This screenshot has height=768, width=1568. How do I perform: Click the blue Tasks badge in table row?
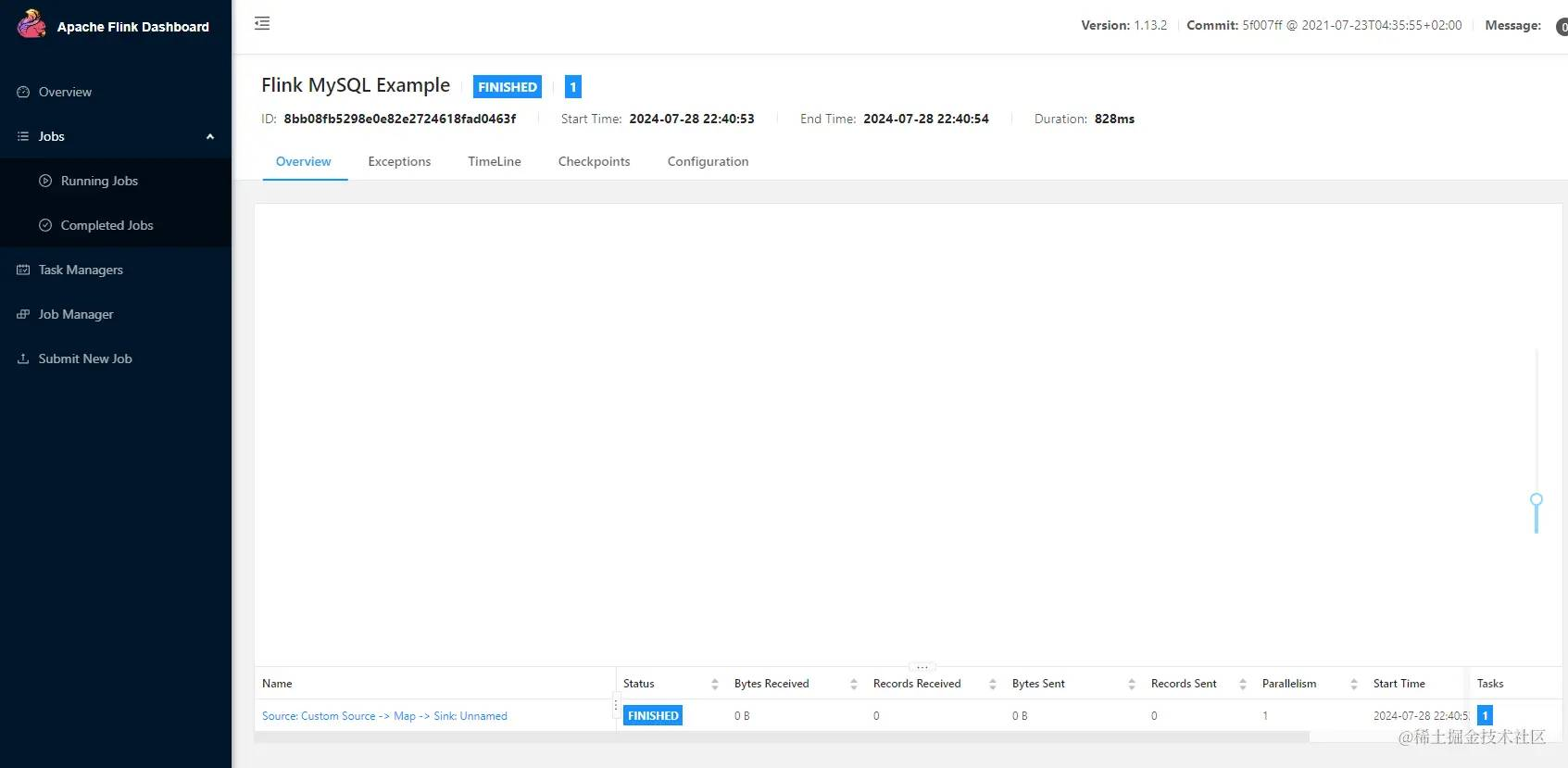tap(1485, 715)
